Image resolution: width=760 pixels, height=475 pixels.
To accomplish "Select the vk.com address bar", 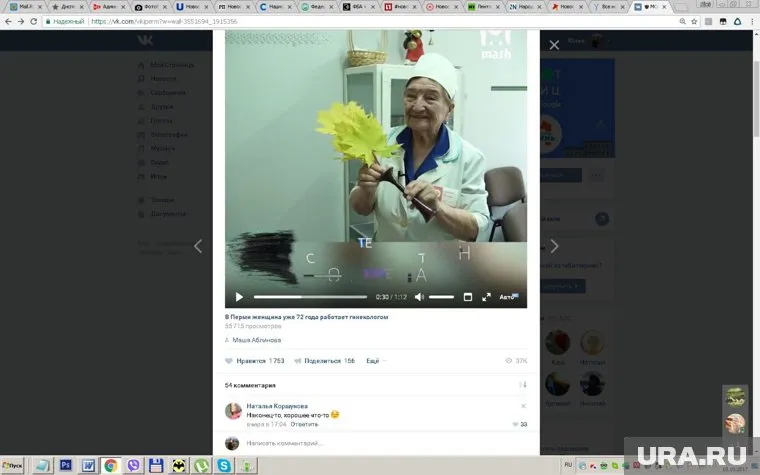I will pos(359,21).
